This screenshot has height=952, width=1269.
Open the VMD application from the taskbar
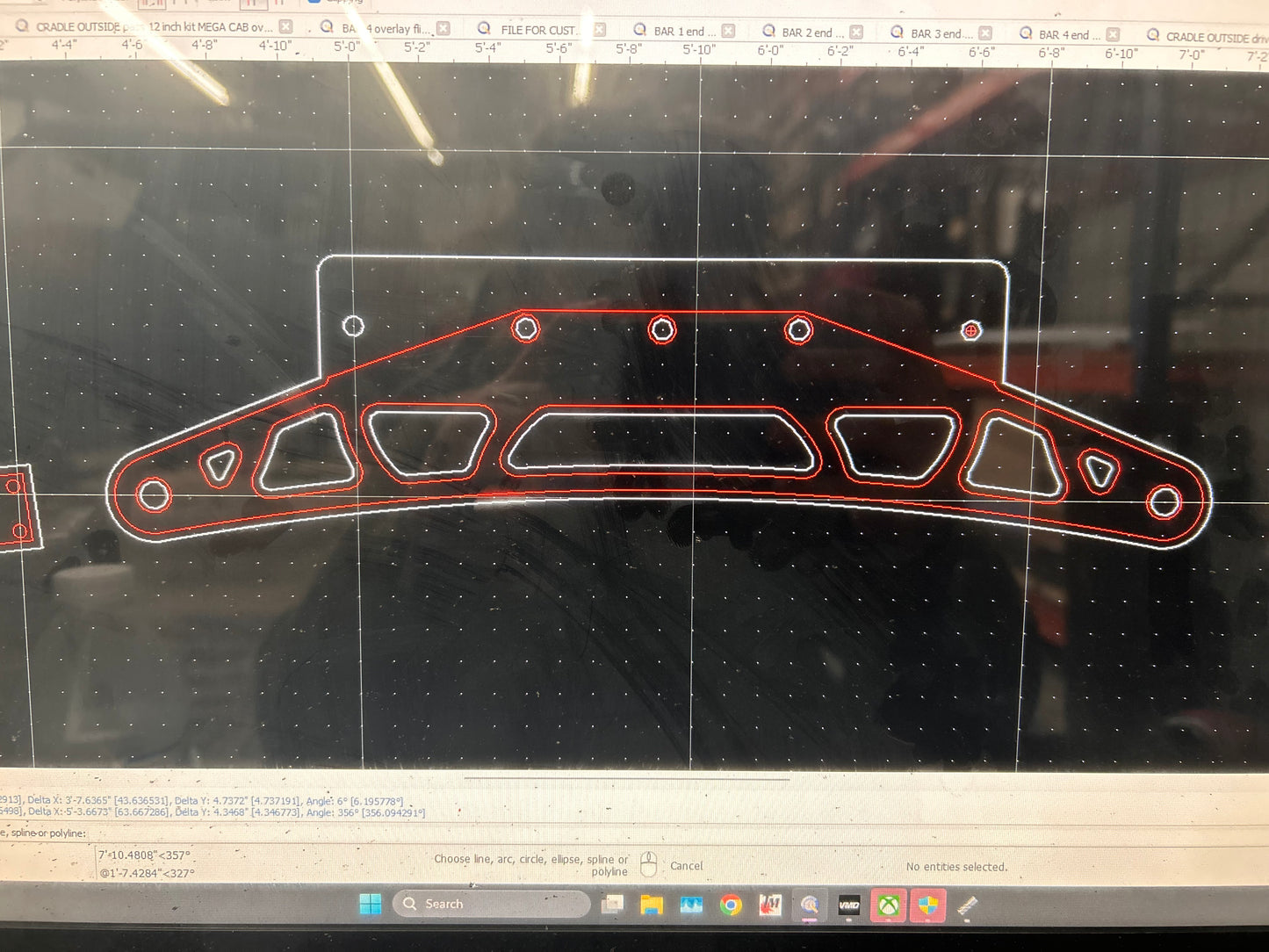849,905
